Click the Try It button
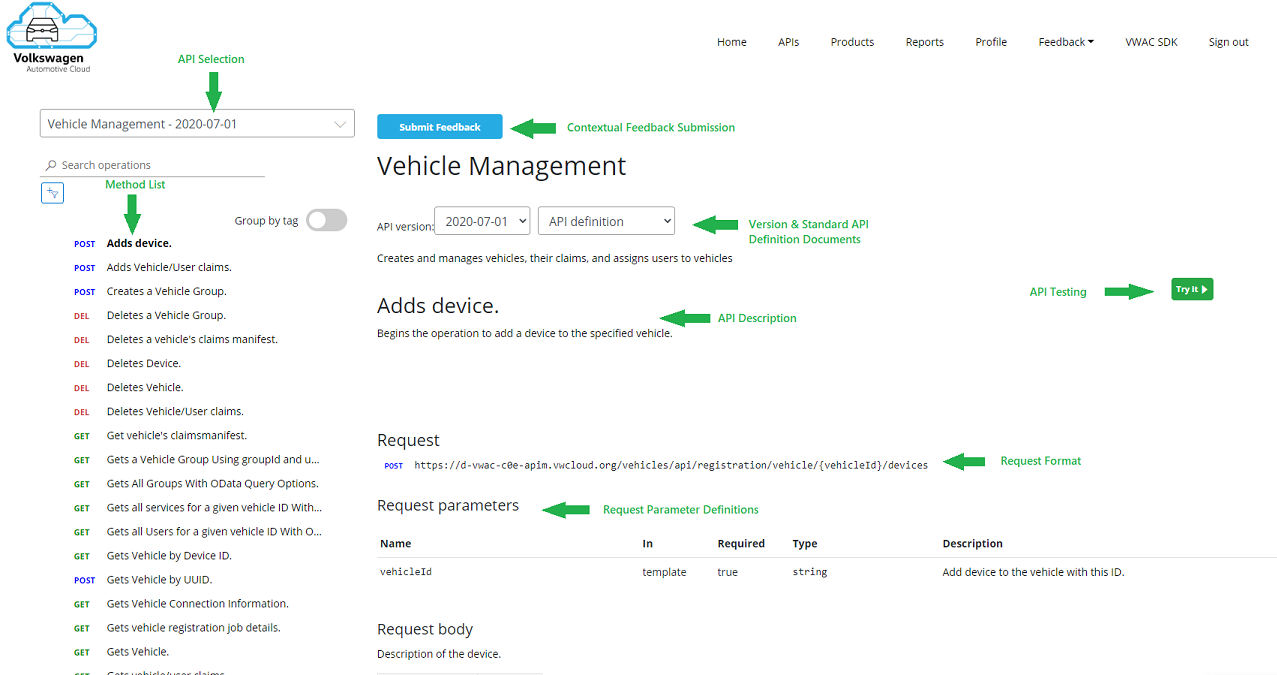The width and height of the screenshot is (1277, 675). pos(1191,288)
